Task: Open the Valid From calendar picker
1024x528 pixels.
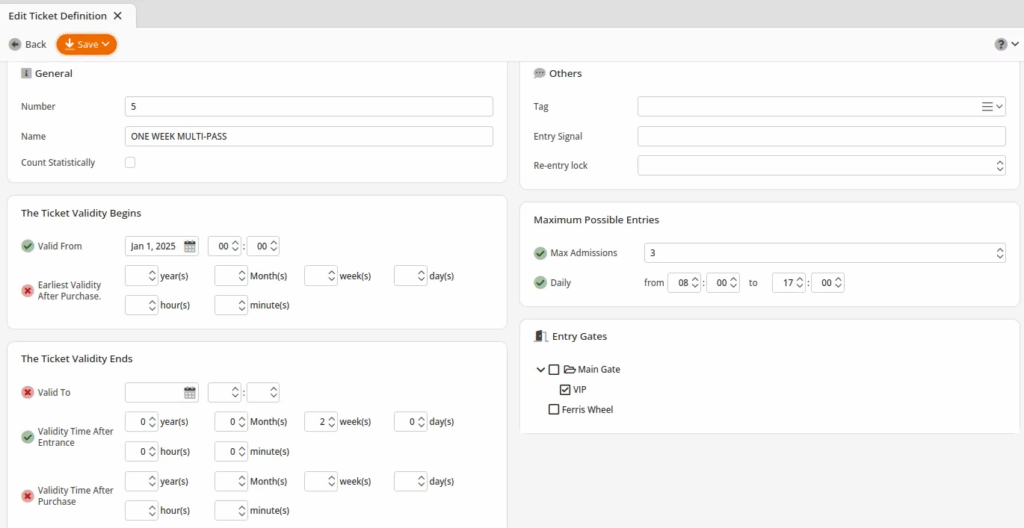Action: [x=189, y=246]
